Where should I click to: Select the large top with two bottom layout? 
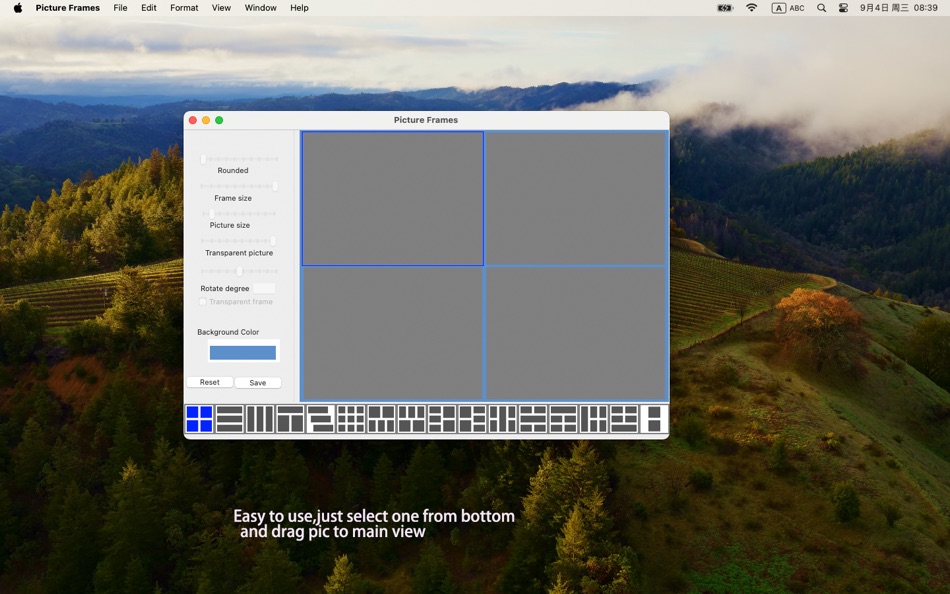tap(289, 420)
